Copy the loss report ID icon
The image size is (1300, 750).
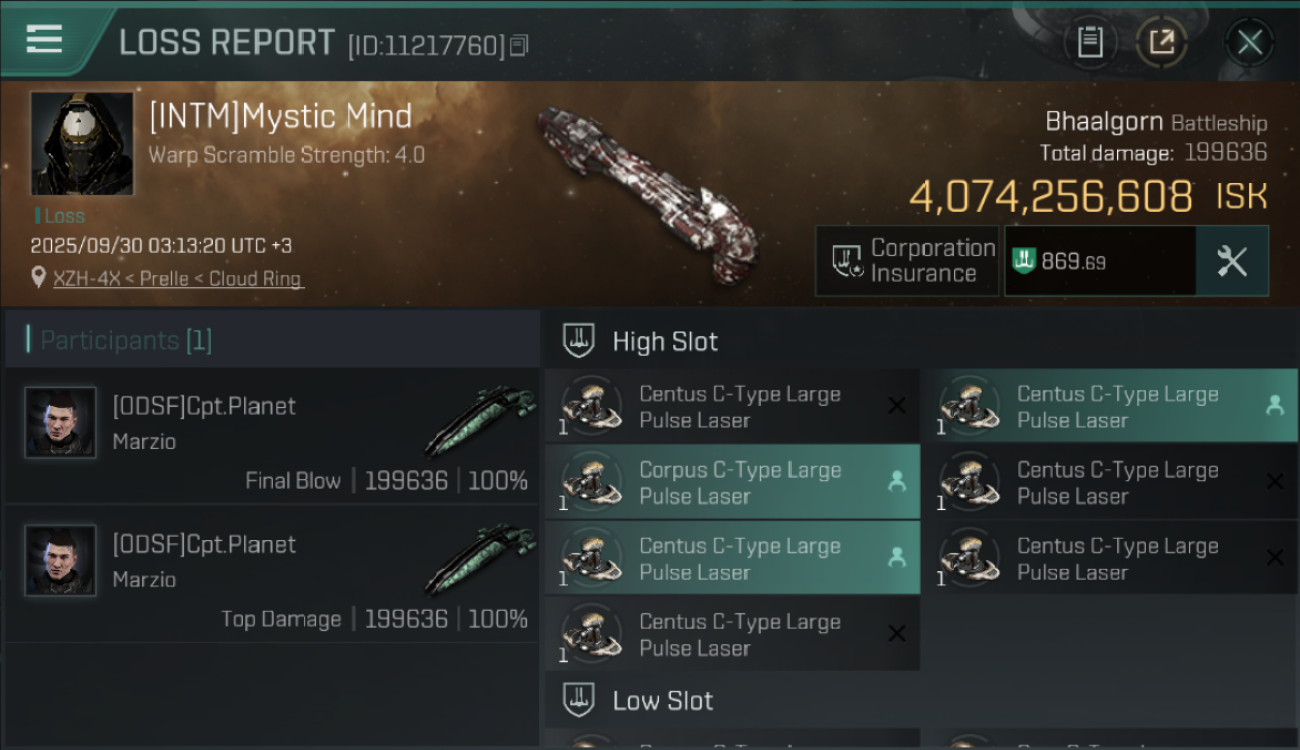click(x=519, y=46)
